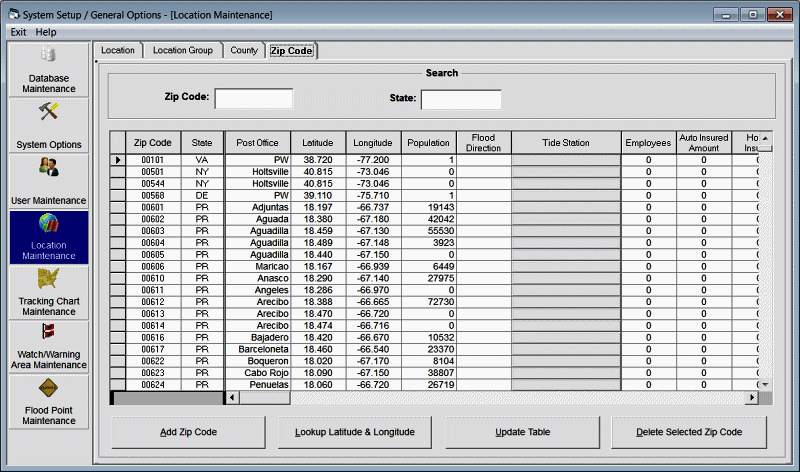
Task: Open Flood Point Maintenance in the sidebar
Action: point(48,402)
